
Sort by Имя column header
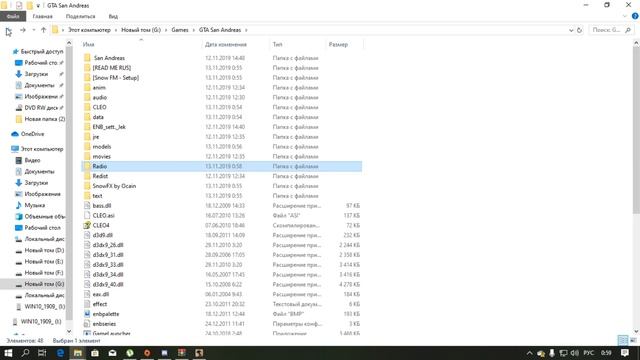(x=89, y=44)
